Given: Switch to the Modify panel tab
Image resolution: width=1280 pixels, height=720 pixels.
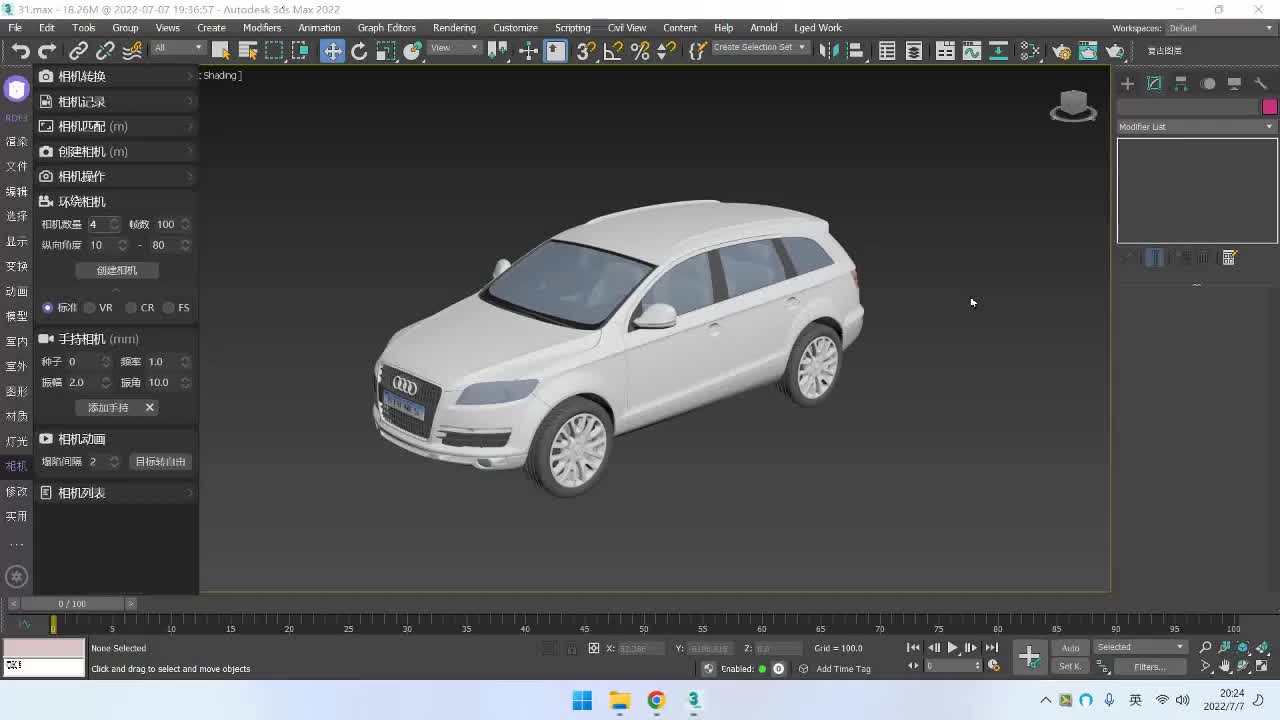Looking at the screenshot, I should coord(1154,84).
